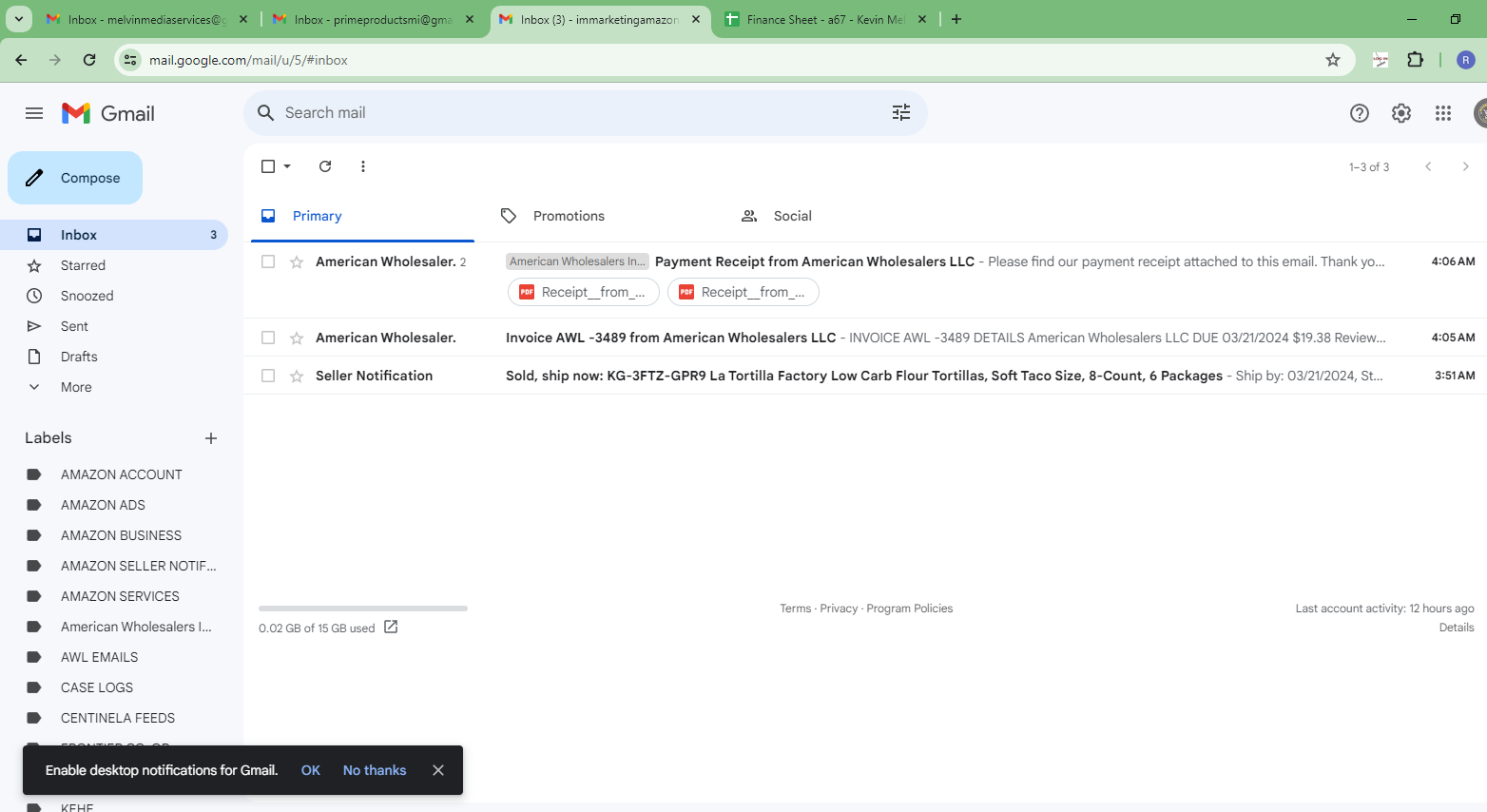Image resolution: width=1487 pixels, height=812 pixels.
Task: Go to newer messages page arrow
Action: click(1428, 166)
